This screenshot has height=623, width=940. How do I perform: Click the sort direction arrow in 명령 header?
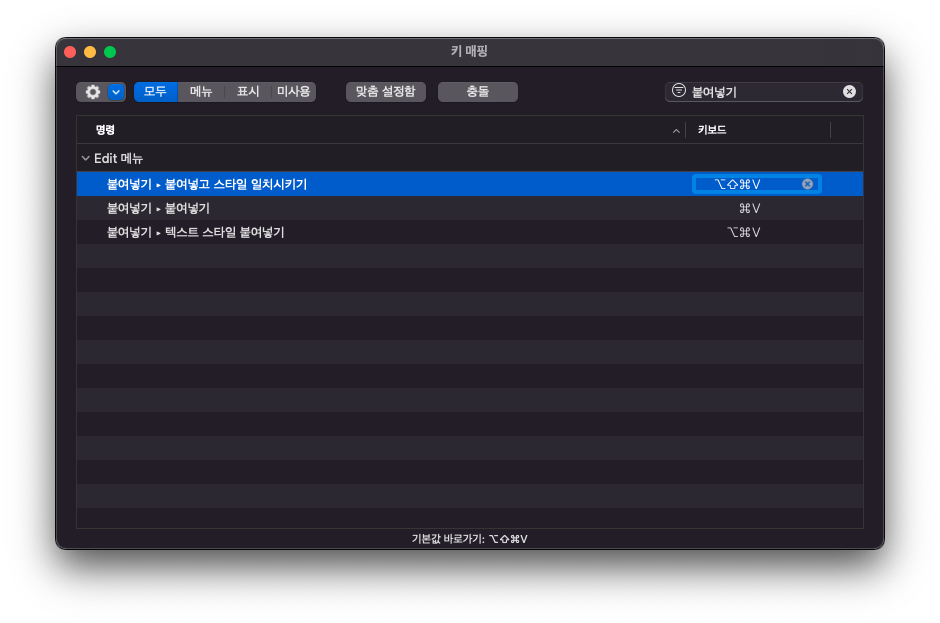tap(676, 131)
